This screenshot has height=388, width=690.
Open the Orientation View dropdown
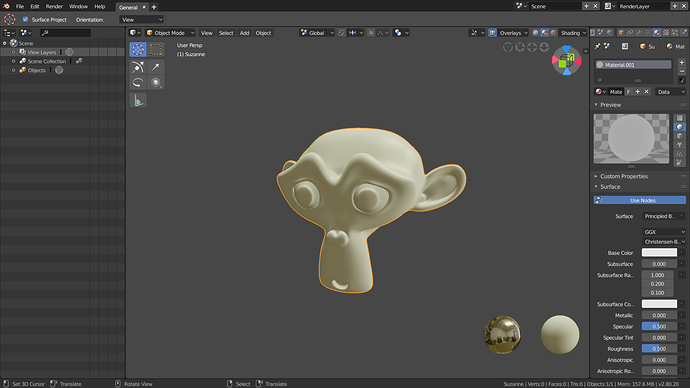click(141, 19)
